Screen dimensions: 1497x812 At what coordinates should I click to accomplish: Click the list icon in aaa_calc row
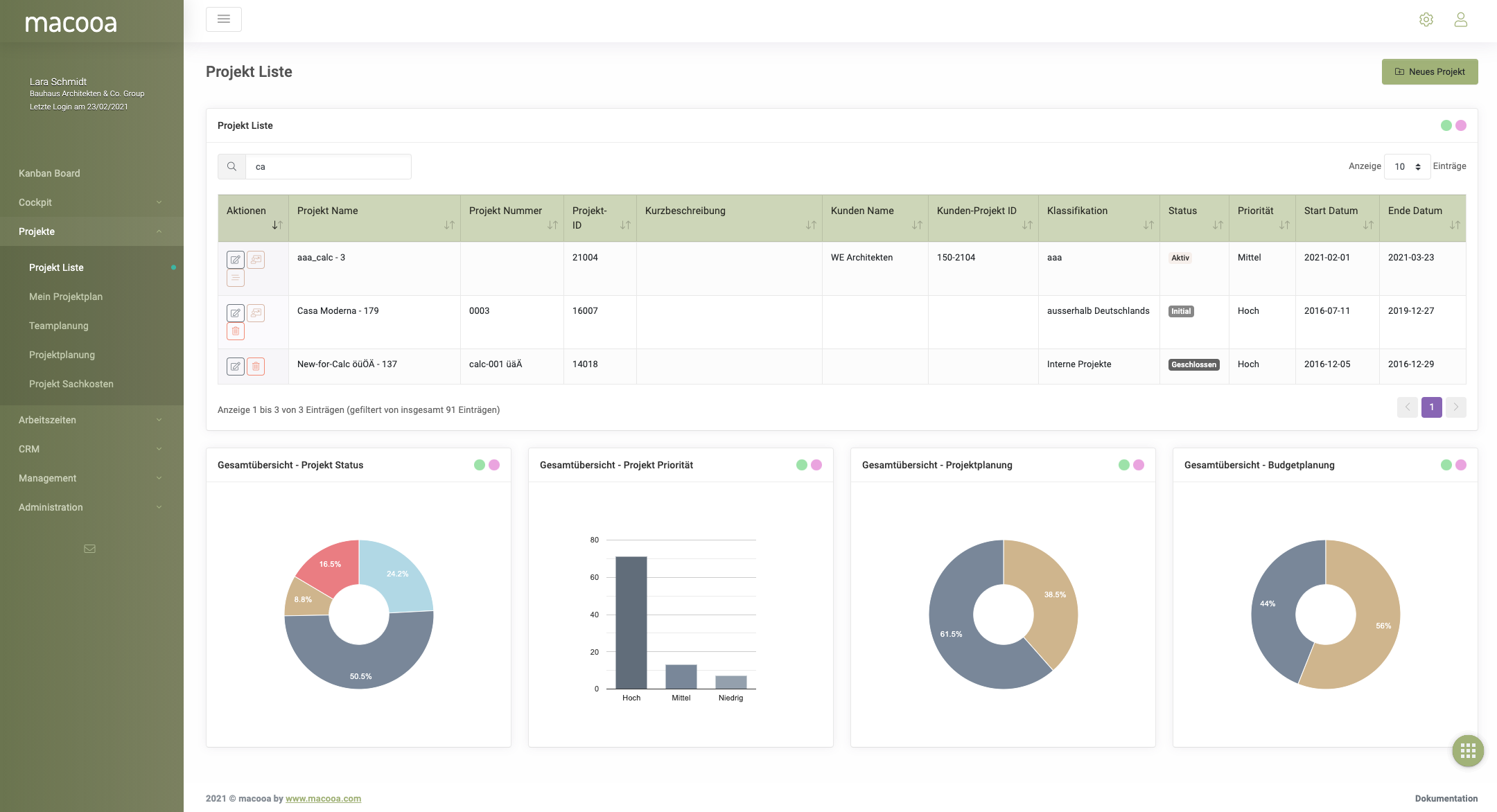coord(236,278)
